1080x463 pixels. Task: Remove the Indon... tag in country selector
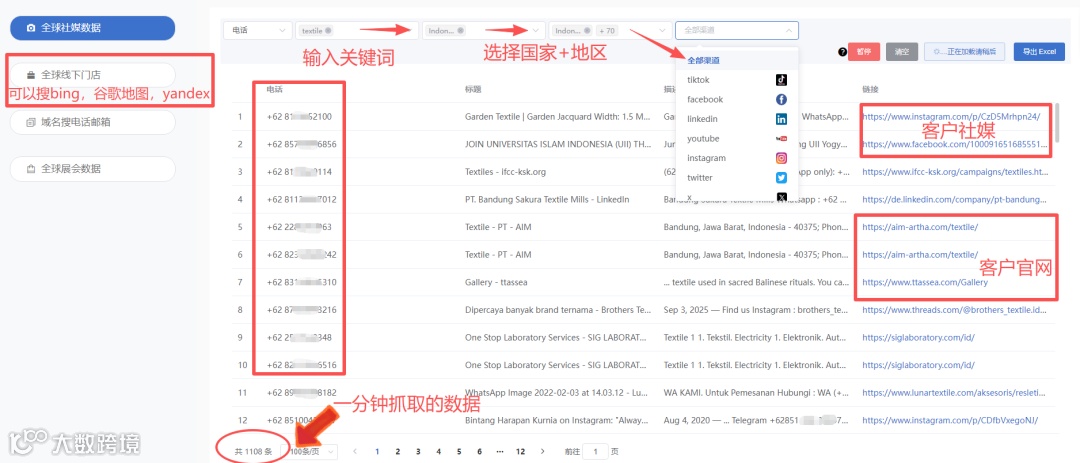tap(459, 30)
